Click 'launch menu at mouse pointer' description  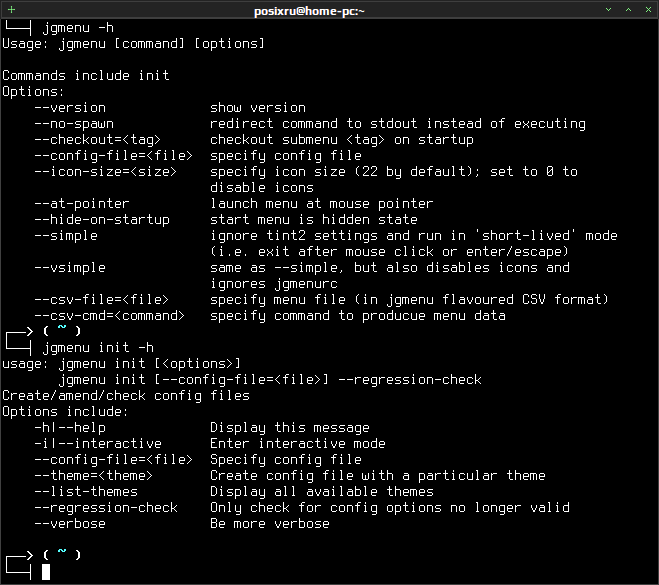point(322,204)
